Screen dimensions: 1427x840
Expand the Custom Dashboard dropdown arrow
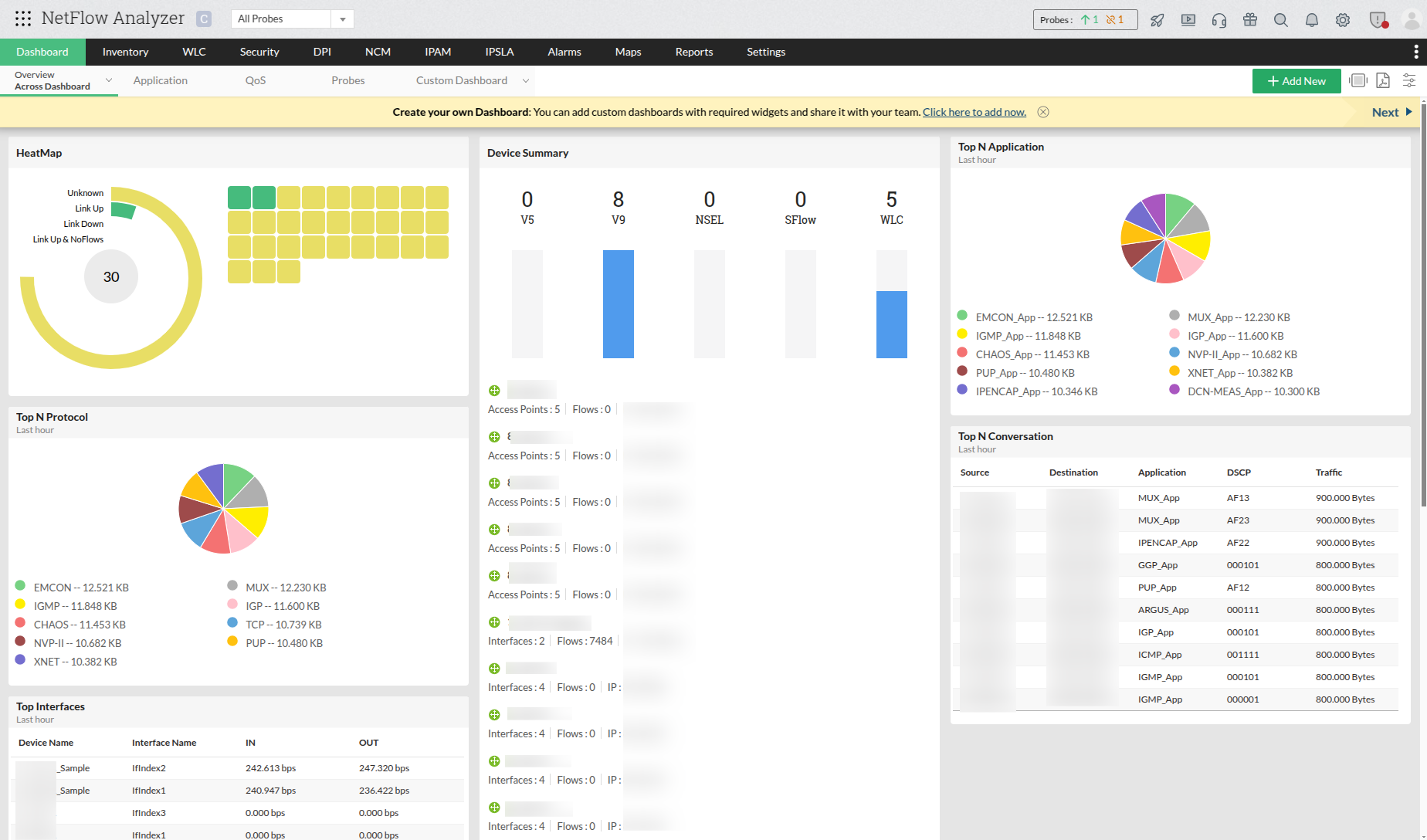526,80
